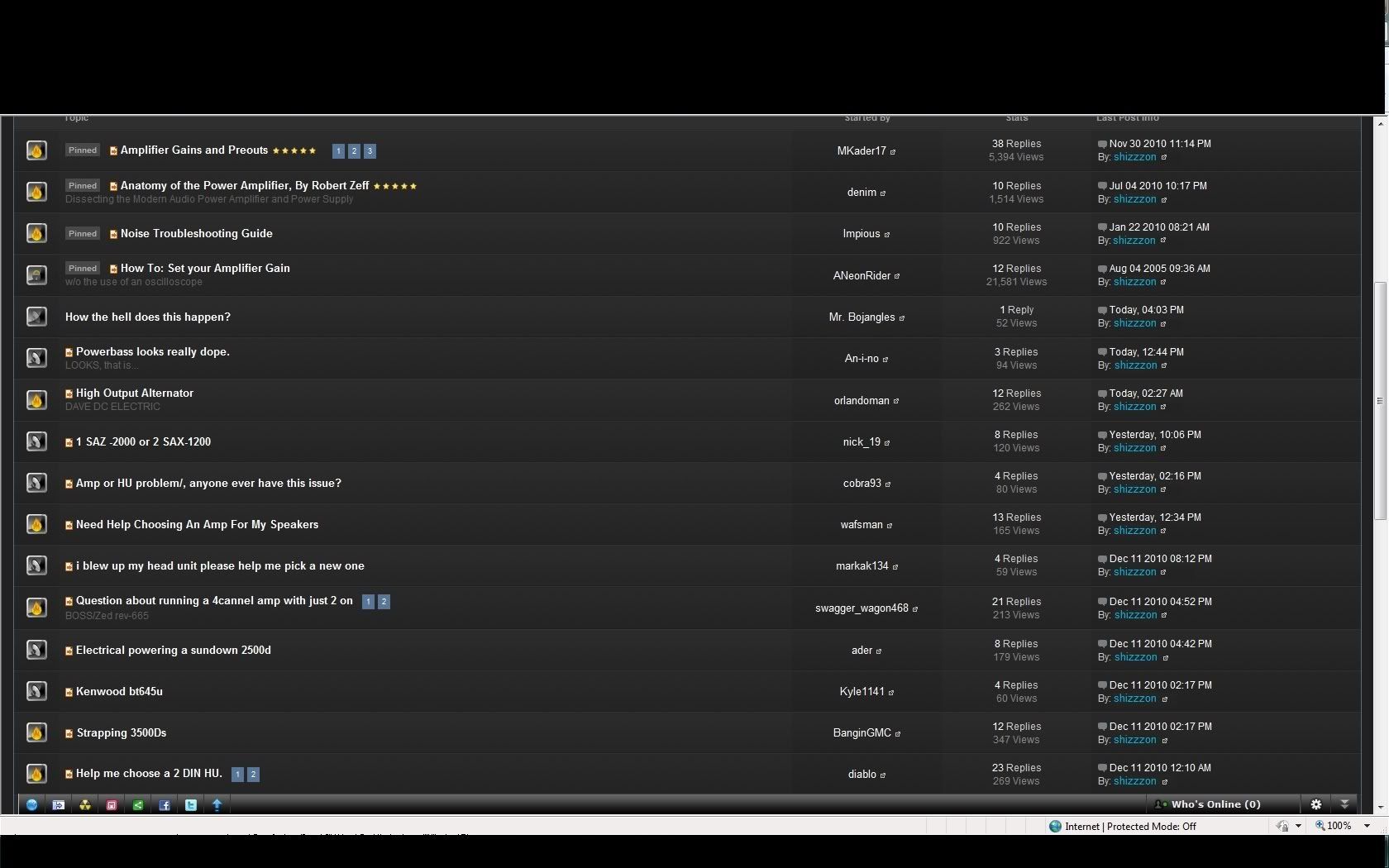Viewport: 1389px width, 868px height.
Task: View profile of topic starter denim
Action: click(862, 192)
